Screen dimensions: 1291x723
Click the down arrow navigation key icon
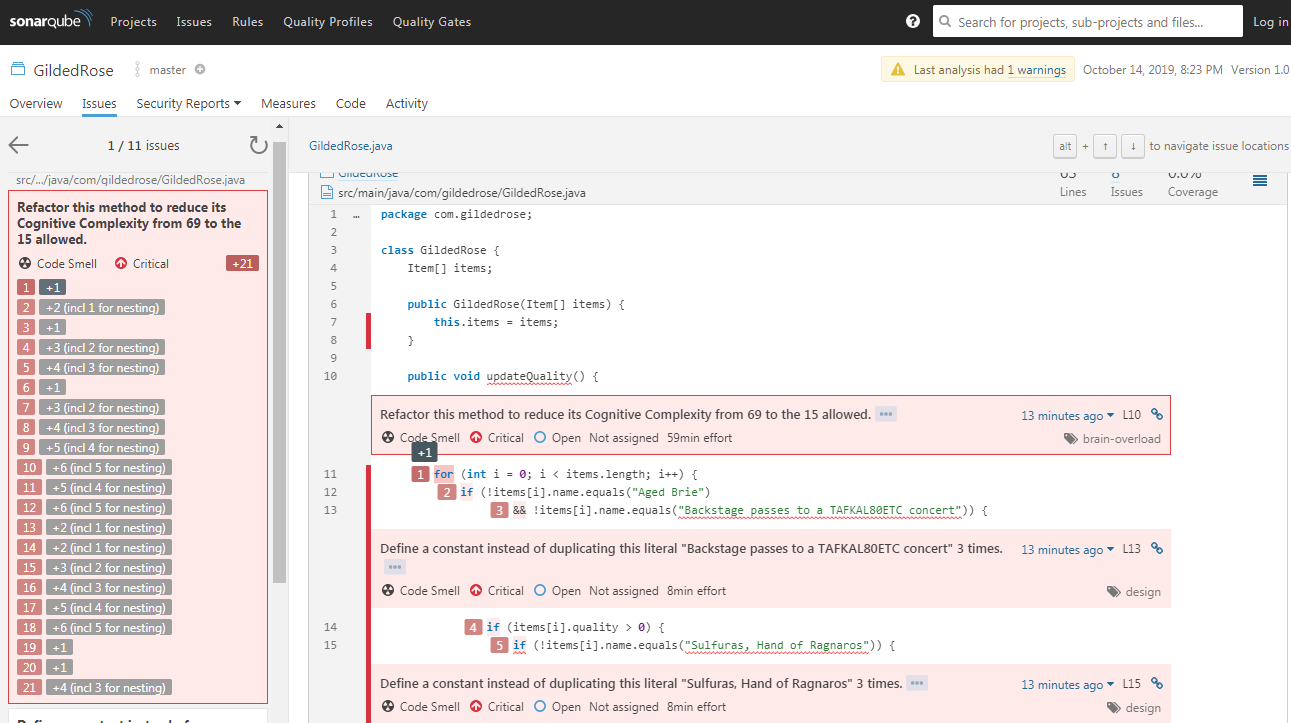click(x=1132, y=145)
